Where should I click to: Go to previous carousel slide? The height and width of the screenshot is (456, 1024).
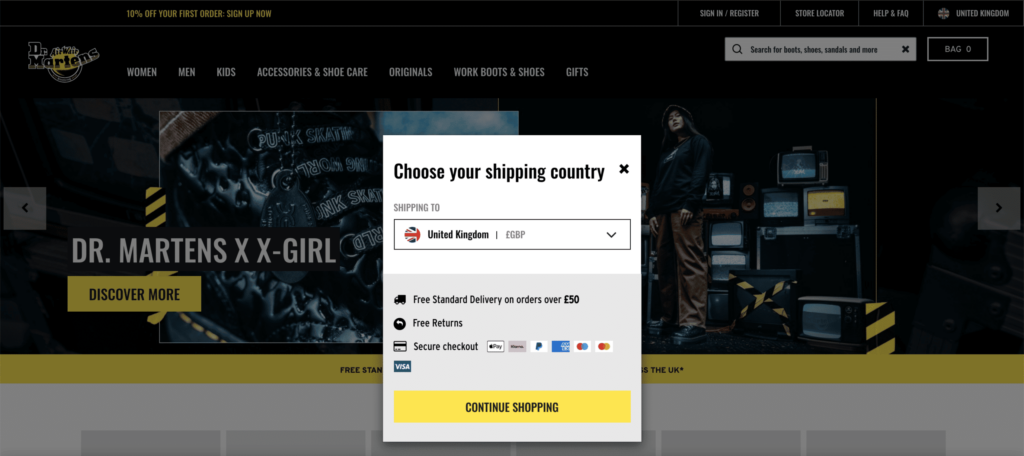click(x=25, y=208)
